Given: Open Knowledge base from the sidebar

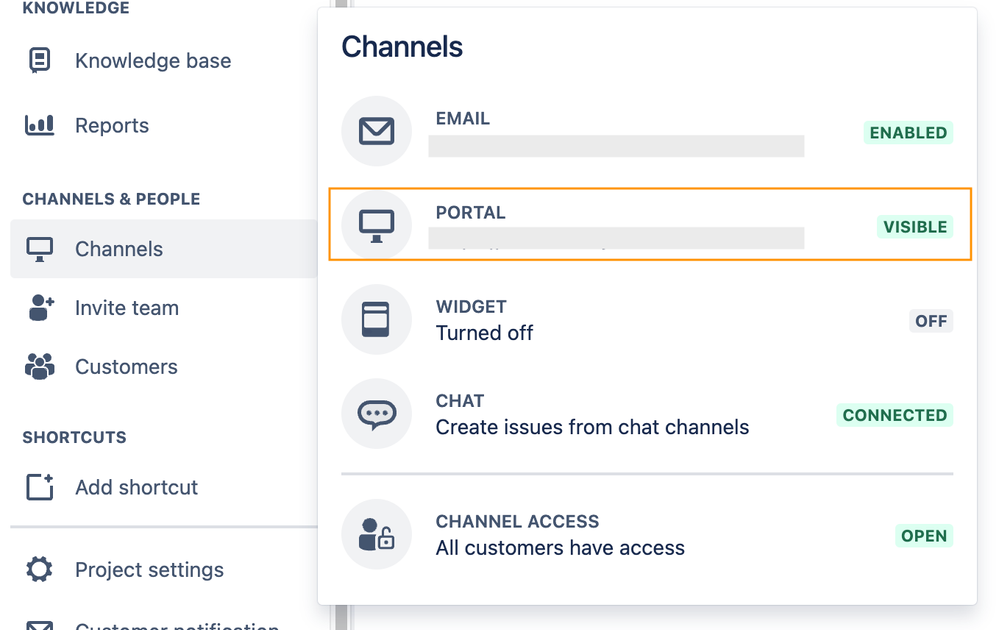Looking at the screenshot, I should click(153, 60).
